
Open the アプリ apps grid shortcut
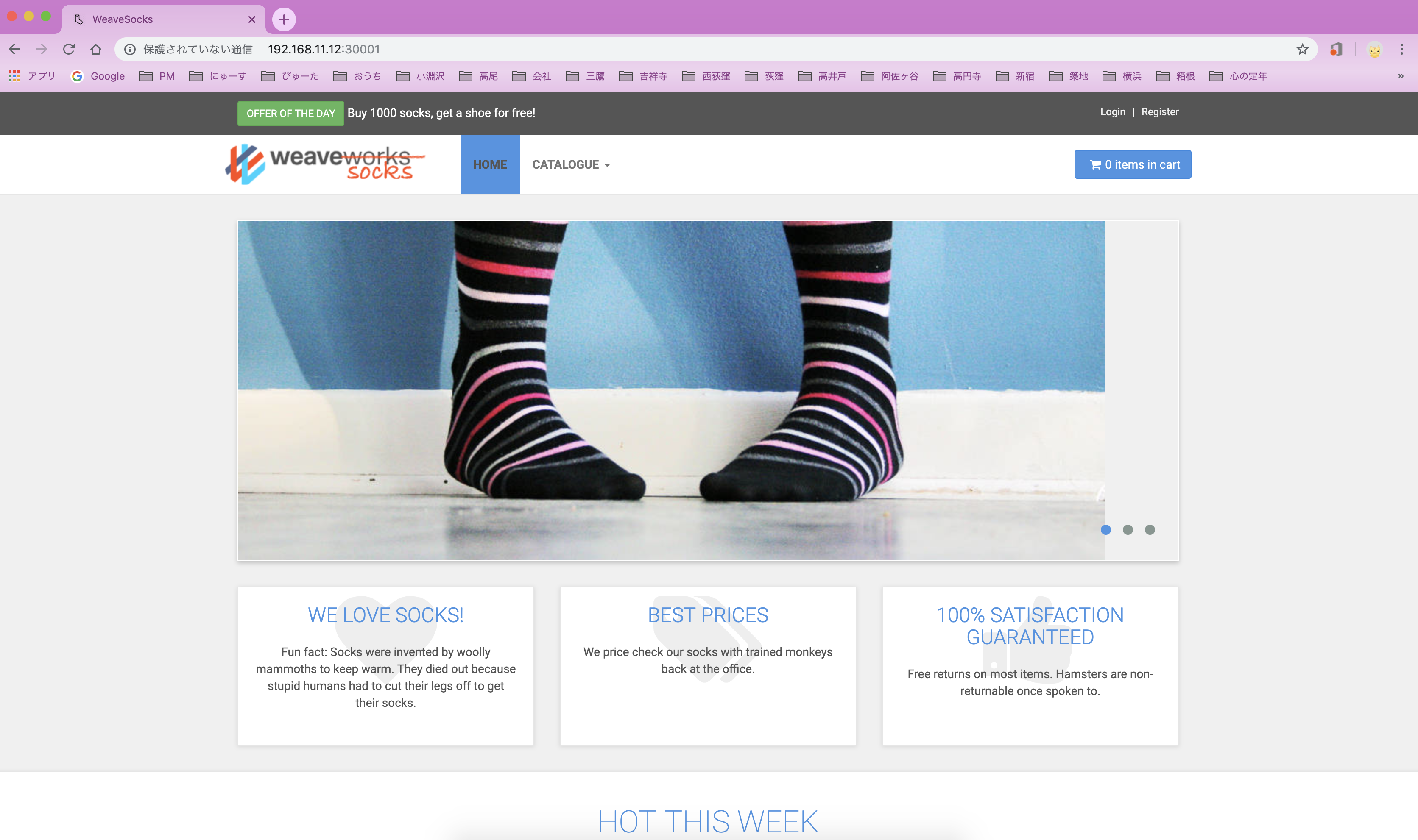32,76
